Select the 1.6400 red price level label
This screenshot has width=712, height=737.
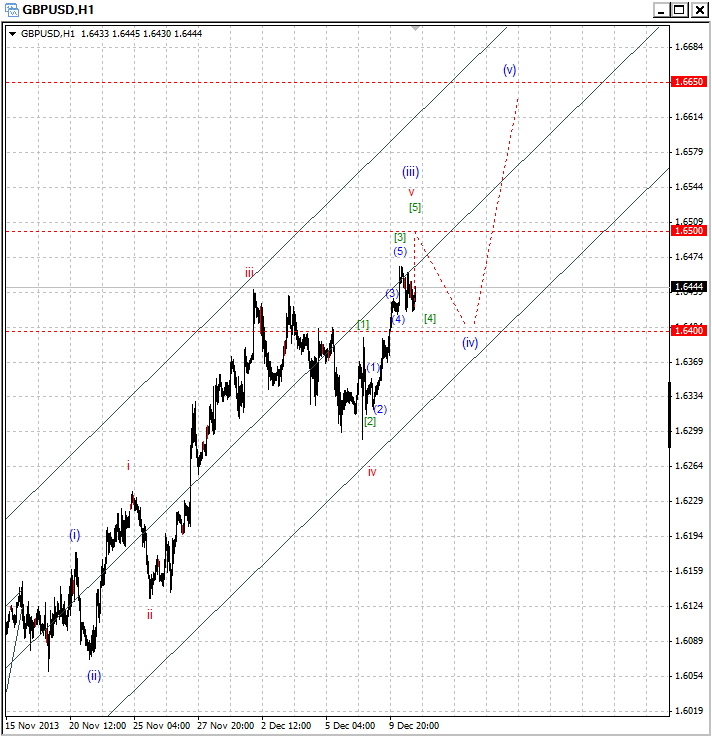click(x=689, y=331)
